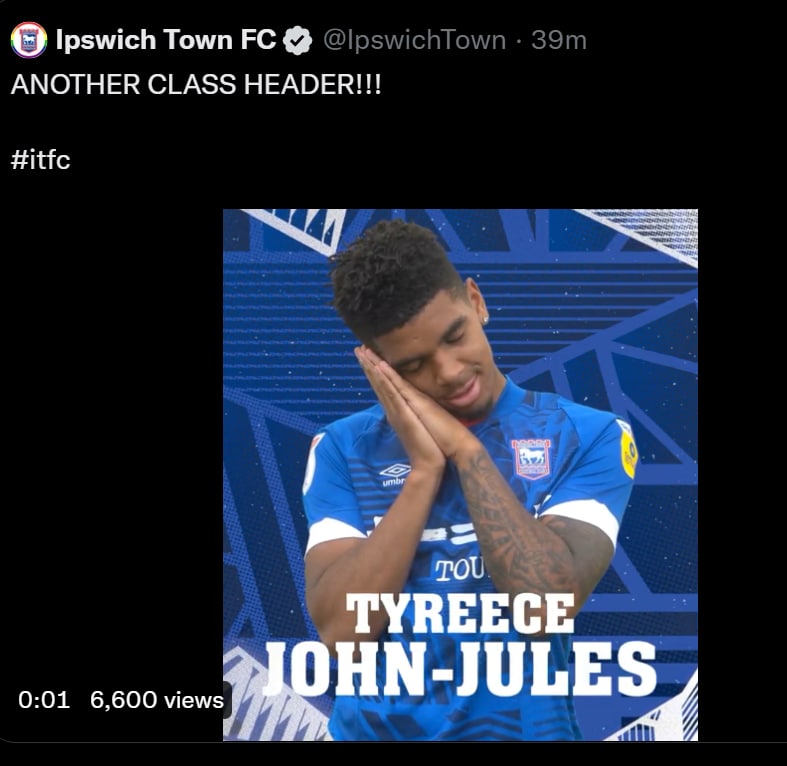
Task: Click the 39m timestamp of the post
Action: pos(558,40)
